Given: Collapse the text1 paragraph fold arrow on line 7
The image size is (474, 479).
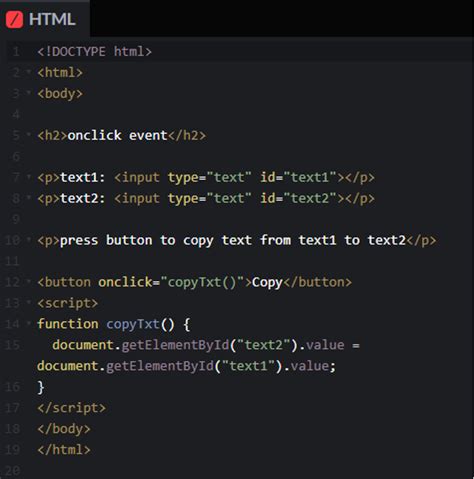Looking at the screenshot, I should [29, 177].
